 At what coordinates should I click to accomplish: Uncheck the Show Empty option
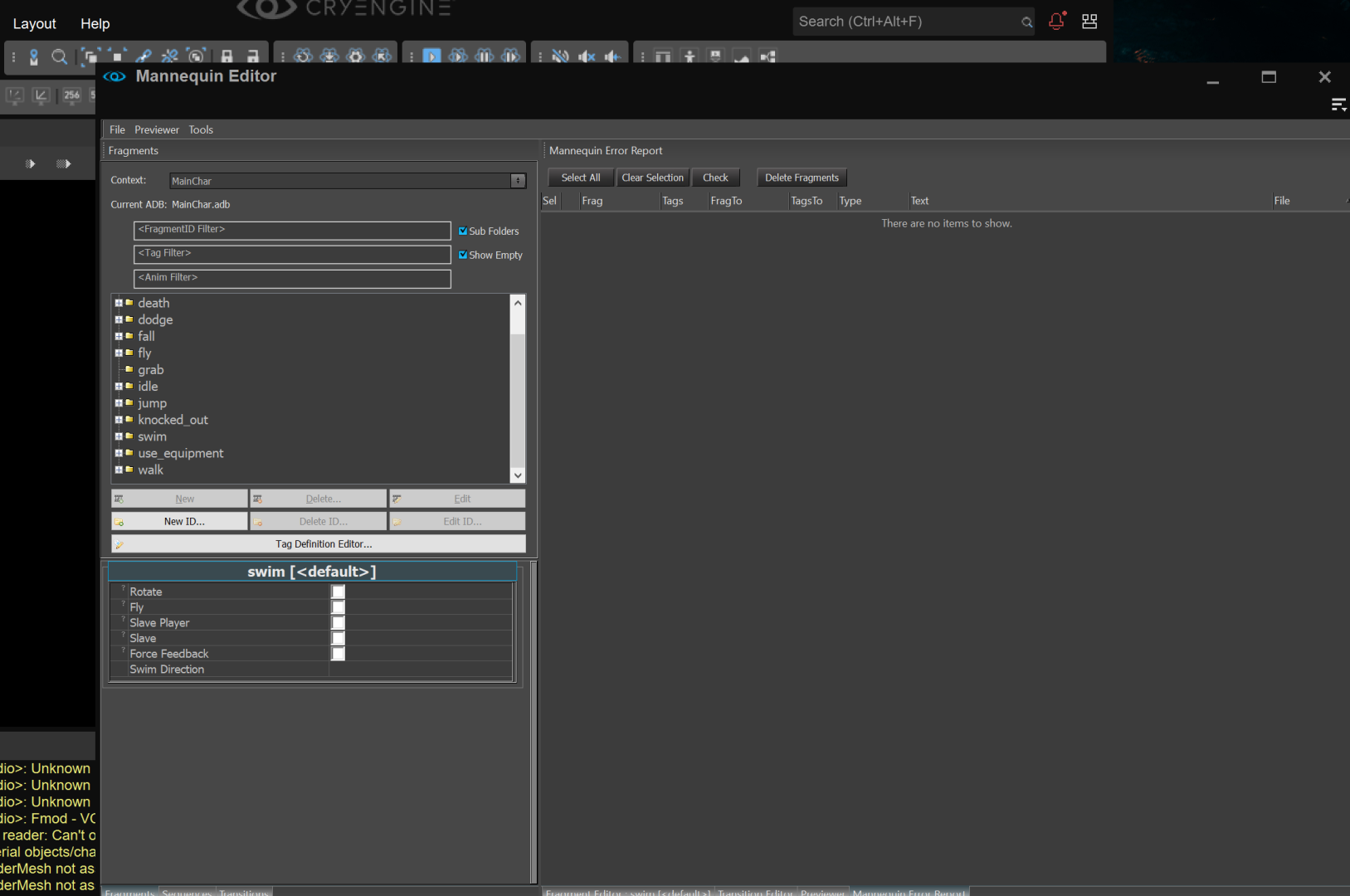pos(463,256)
